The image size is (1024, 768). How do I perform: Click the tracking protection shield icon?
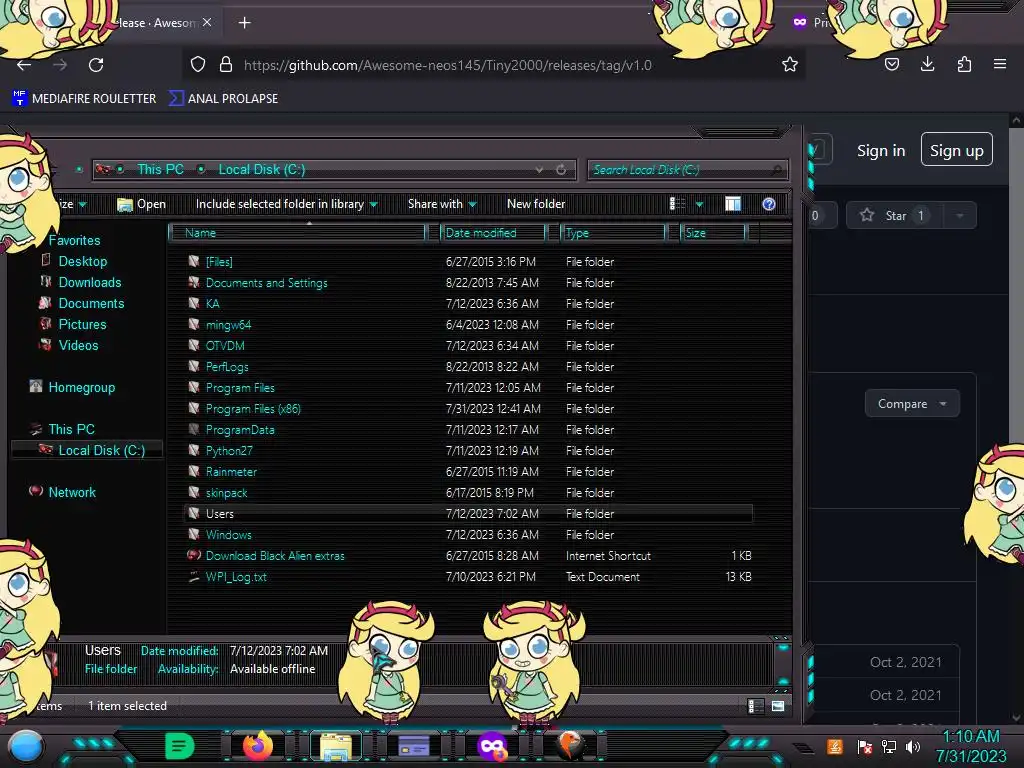198,65
